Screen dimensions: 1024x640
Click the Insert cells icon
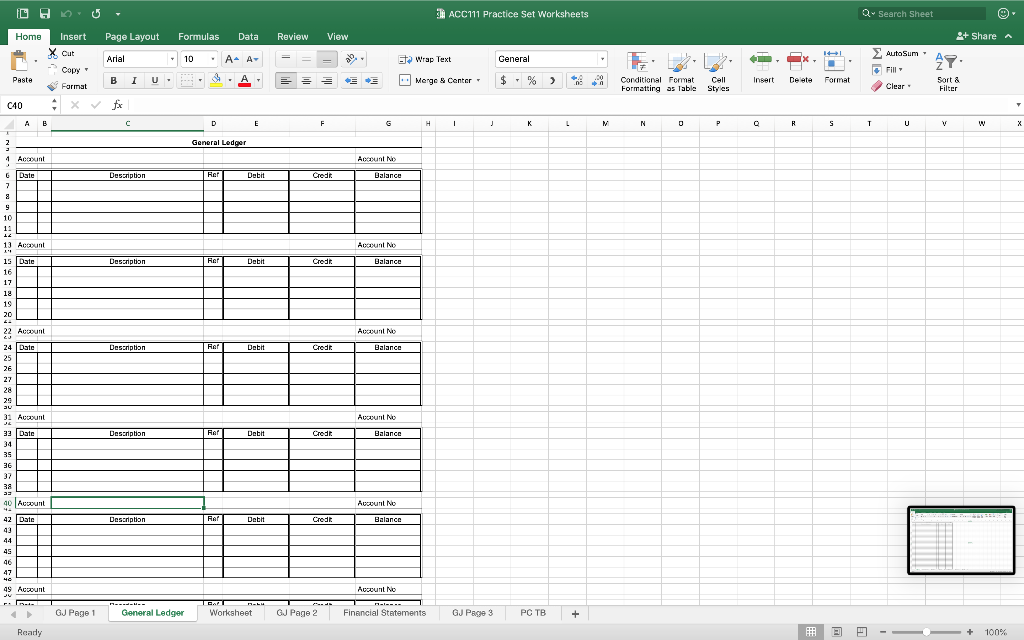pyautogui.click(x=761, y=61)
